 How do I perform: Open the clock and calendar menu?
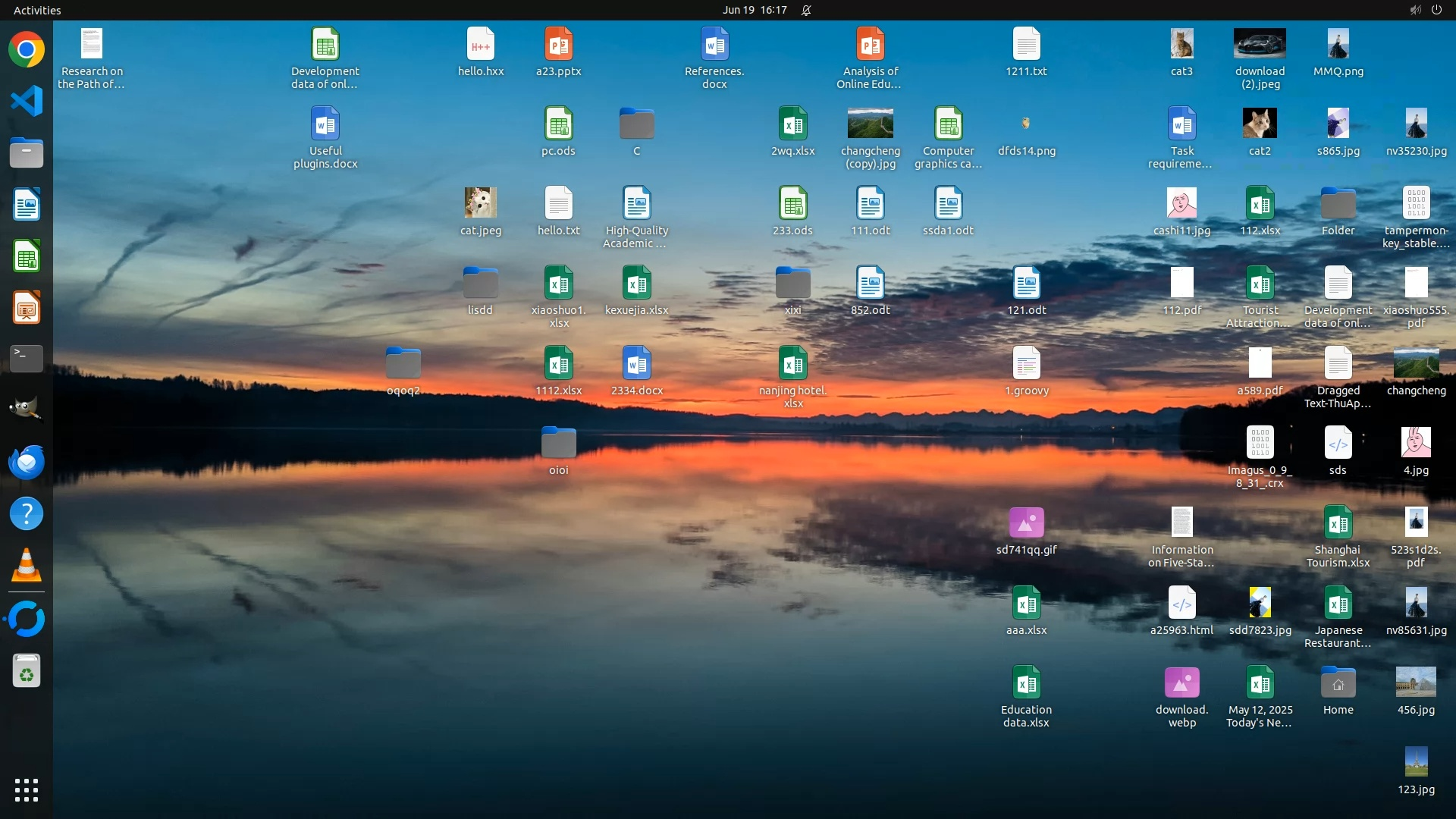(754, 10)
